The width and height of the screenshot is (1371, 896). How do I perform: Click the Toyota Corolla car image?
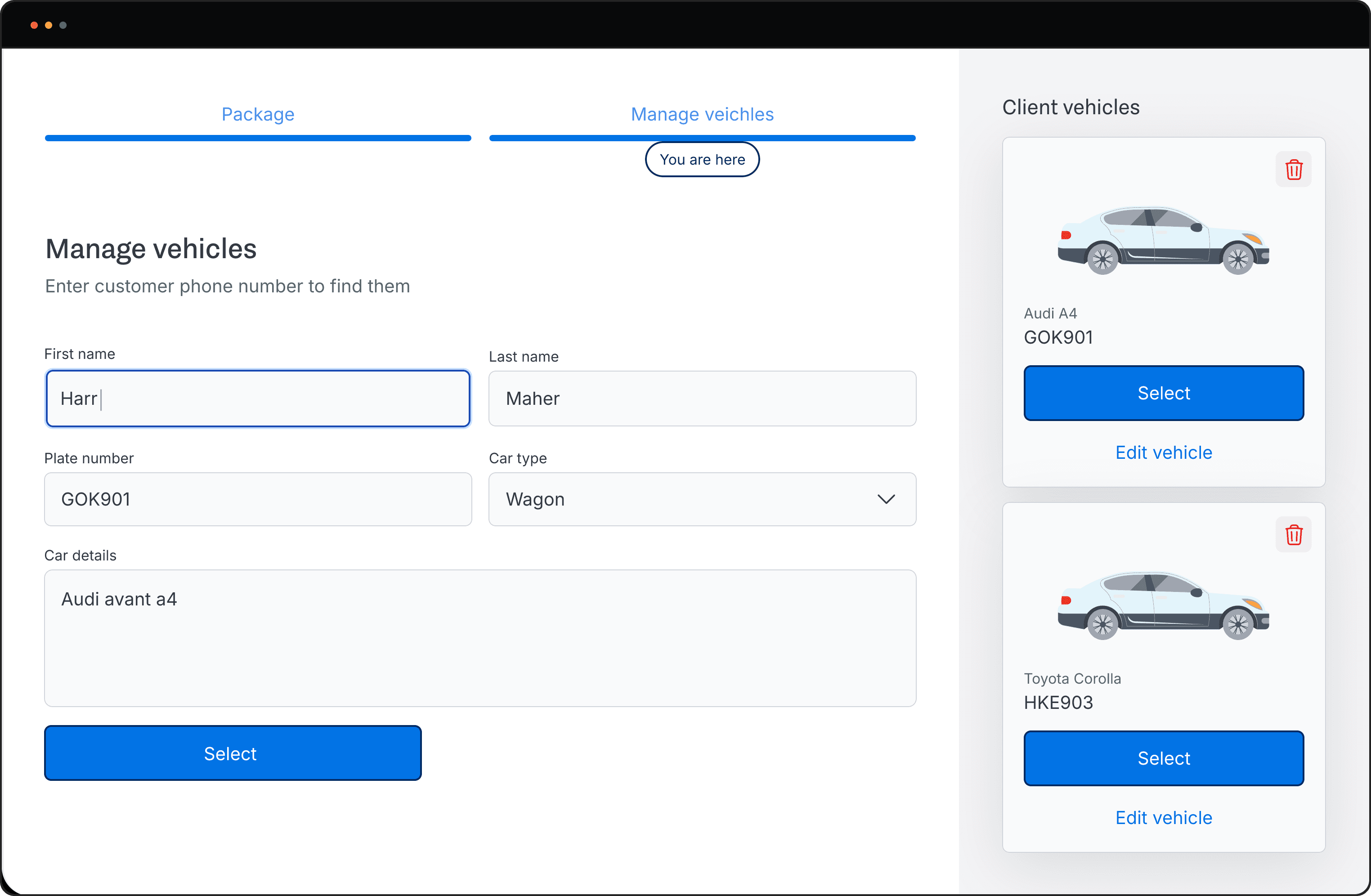[1163, 605]
